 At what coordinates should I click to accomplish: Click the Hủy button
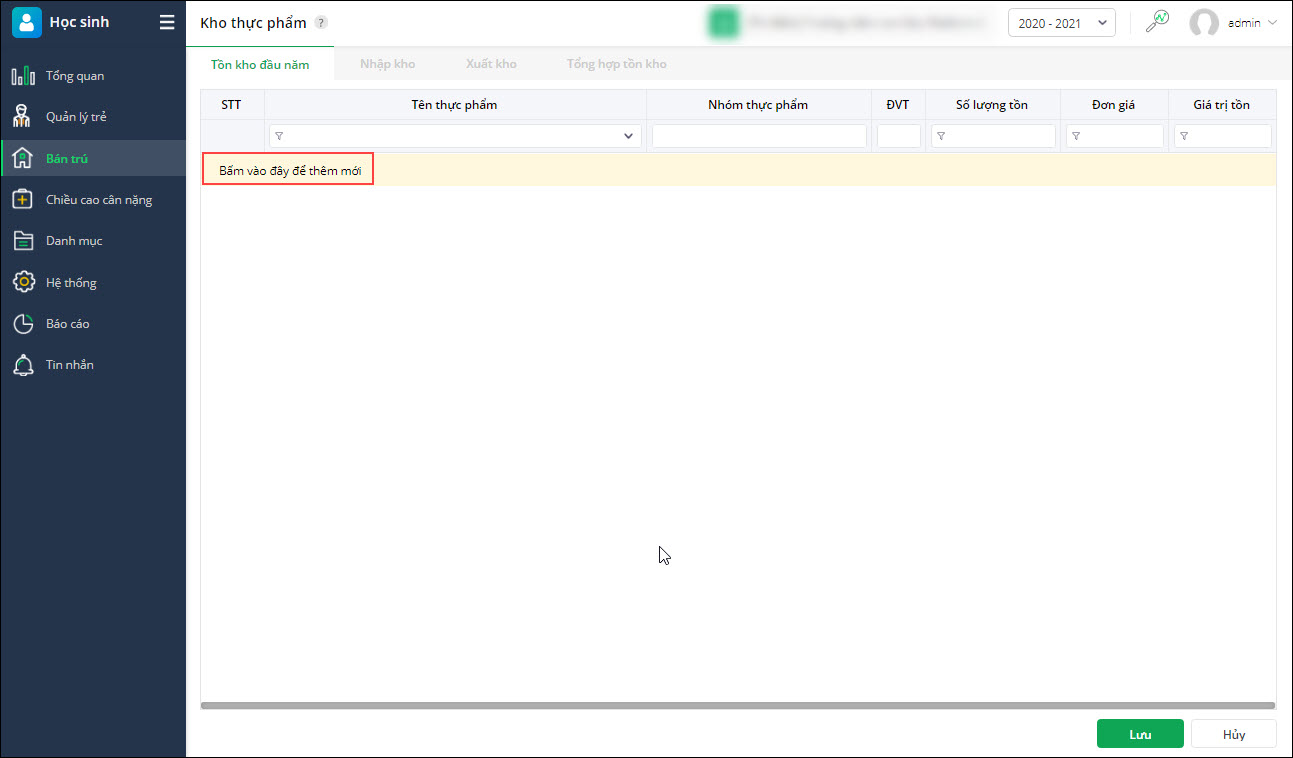click(x=1234, y=734)
